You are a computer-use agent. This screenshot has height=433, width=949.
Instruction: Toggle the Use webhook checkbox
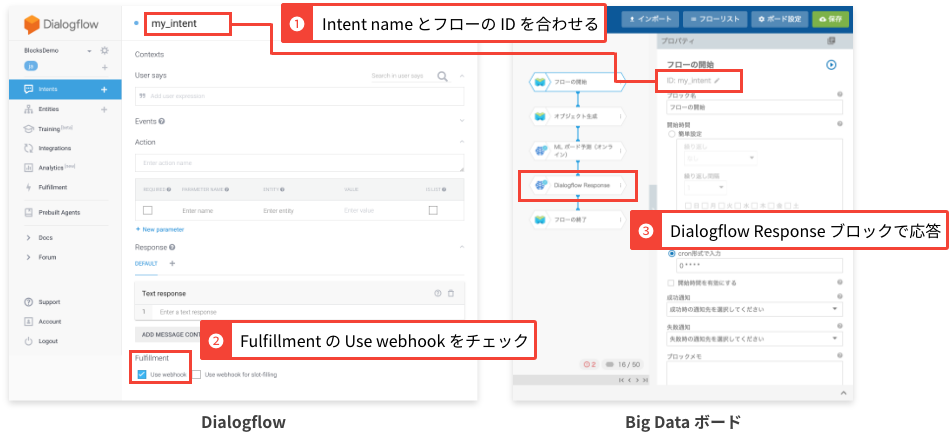pyautogui.click(x=142, y=375)
